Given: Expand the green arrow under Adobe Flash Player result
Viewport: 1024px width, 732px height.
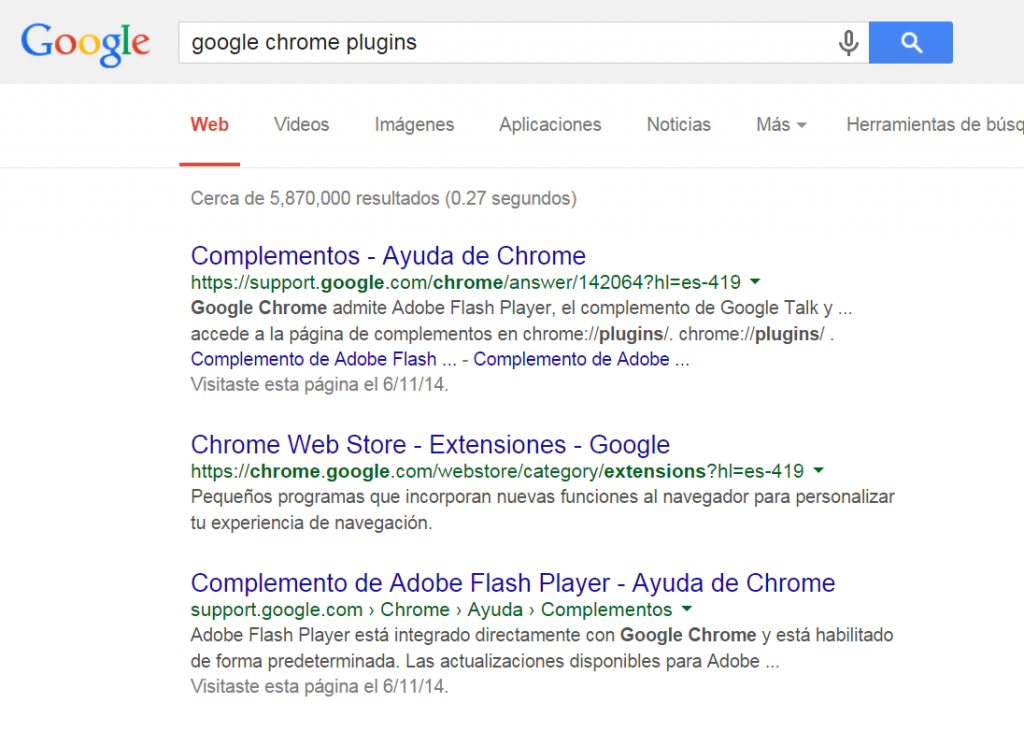Looking at the screenshot, I should click(686, 609).
